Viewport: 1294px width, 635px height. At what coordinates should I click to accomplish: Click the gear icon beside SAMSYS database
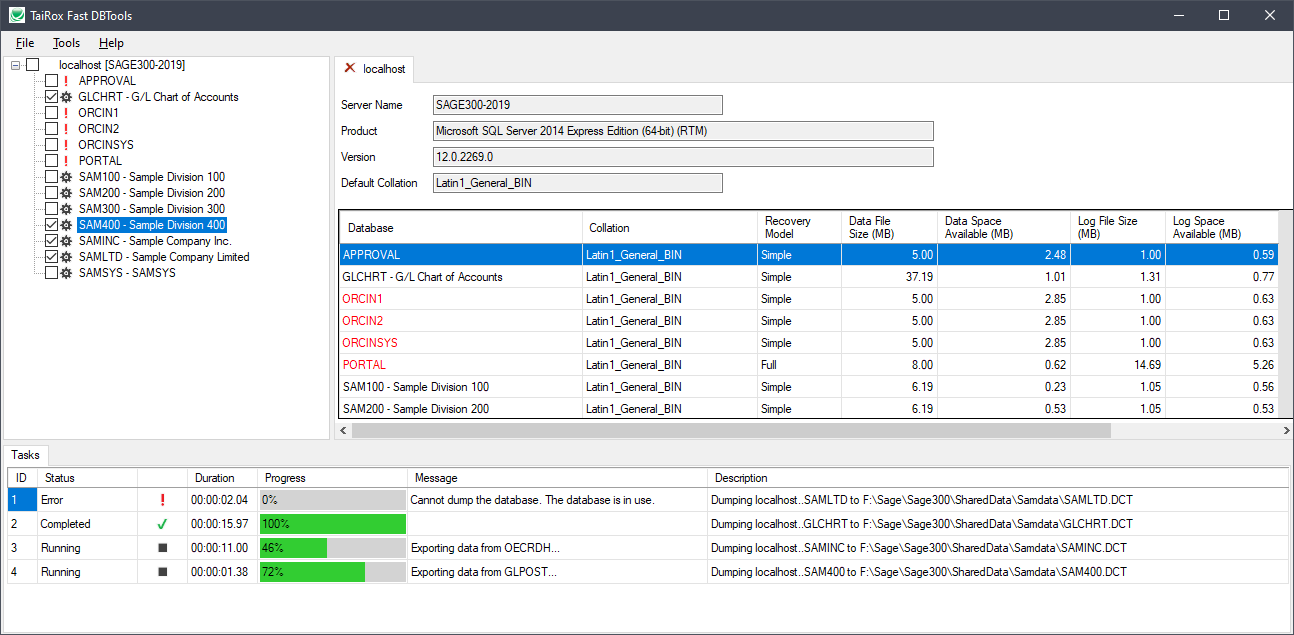click(x=66, y=273)
